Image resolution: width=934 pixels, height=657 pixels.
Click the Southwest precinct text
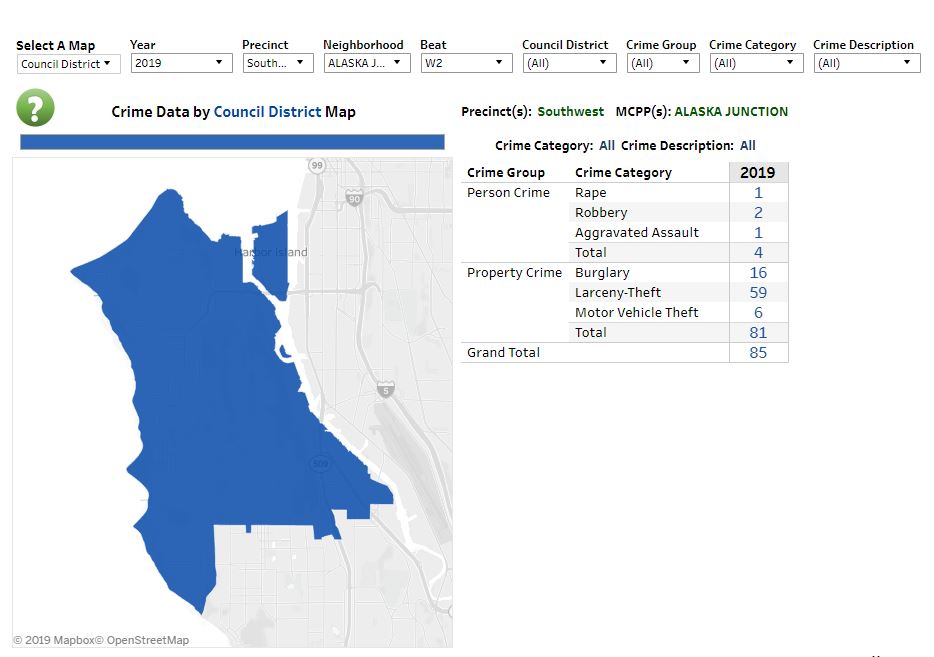(571, 111)
